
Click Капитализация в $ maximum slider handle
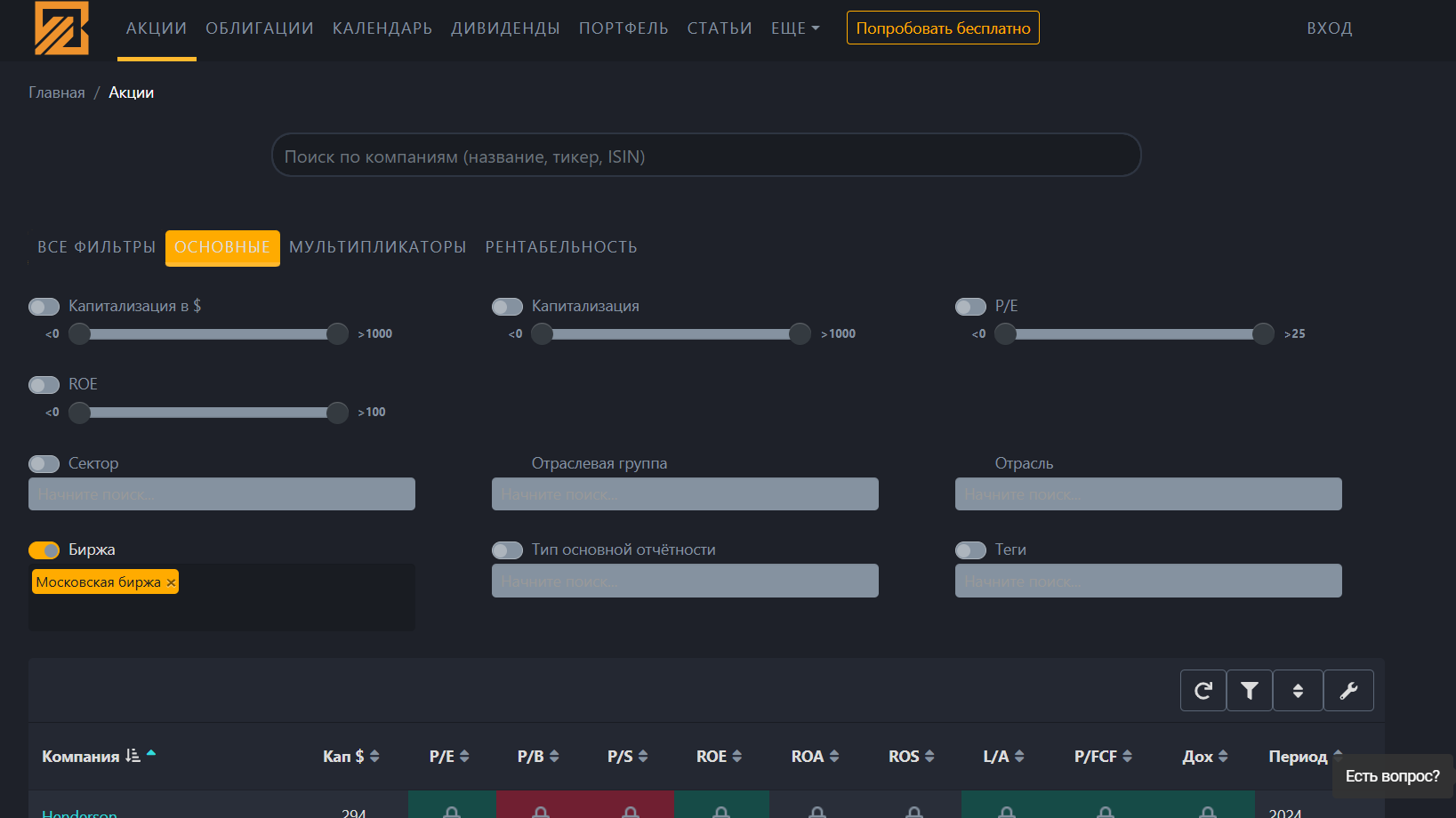click(x=337, y=333)
